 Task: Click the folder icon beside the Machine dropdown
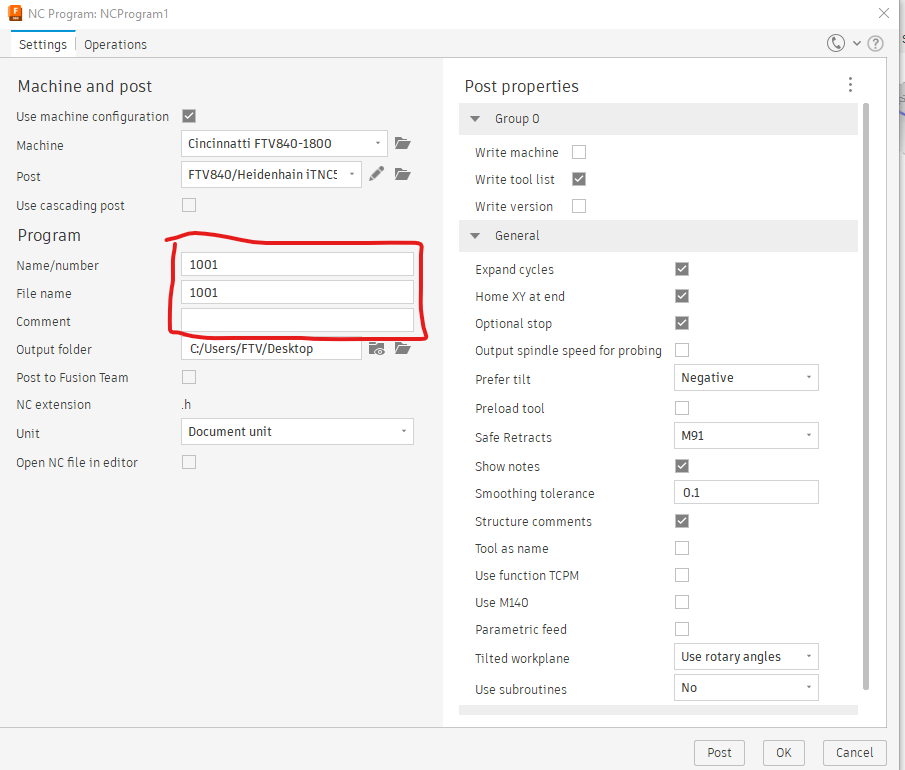pyautogui.click(x=403, y=143)
